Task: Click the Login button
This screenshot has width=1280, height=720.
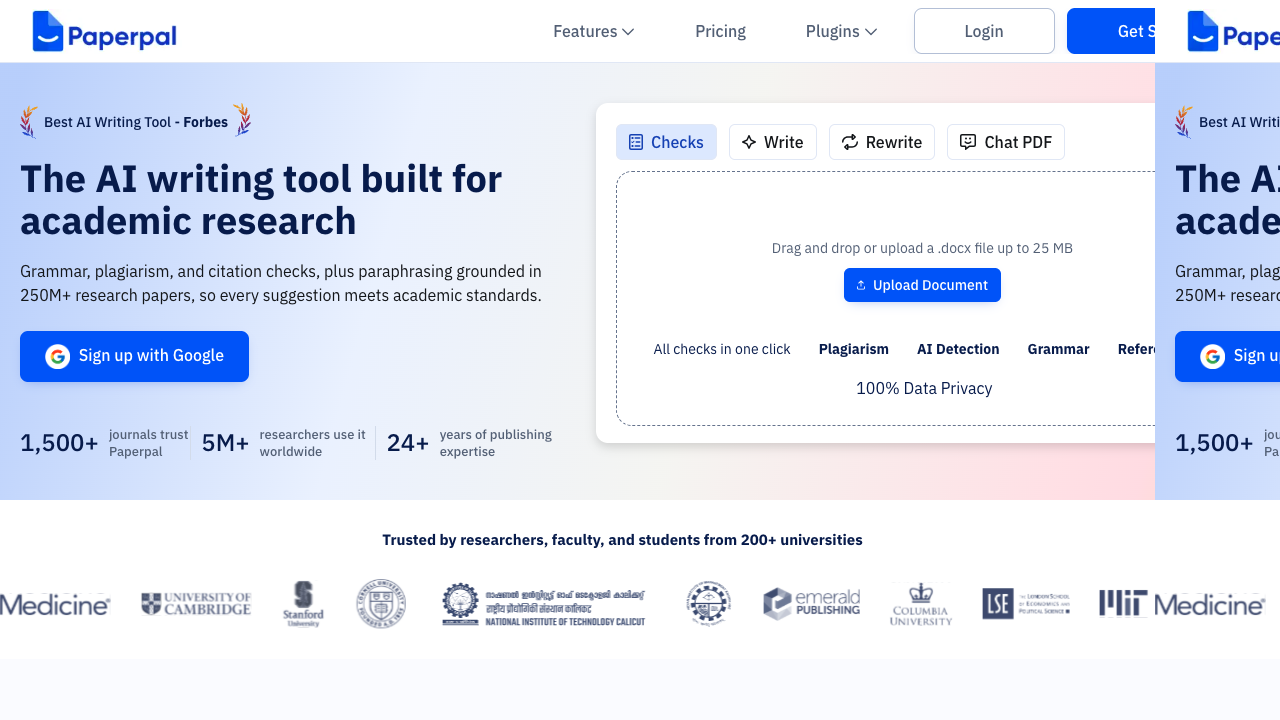Action: point(984,31)
